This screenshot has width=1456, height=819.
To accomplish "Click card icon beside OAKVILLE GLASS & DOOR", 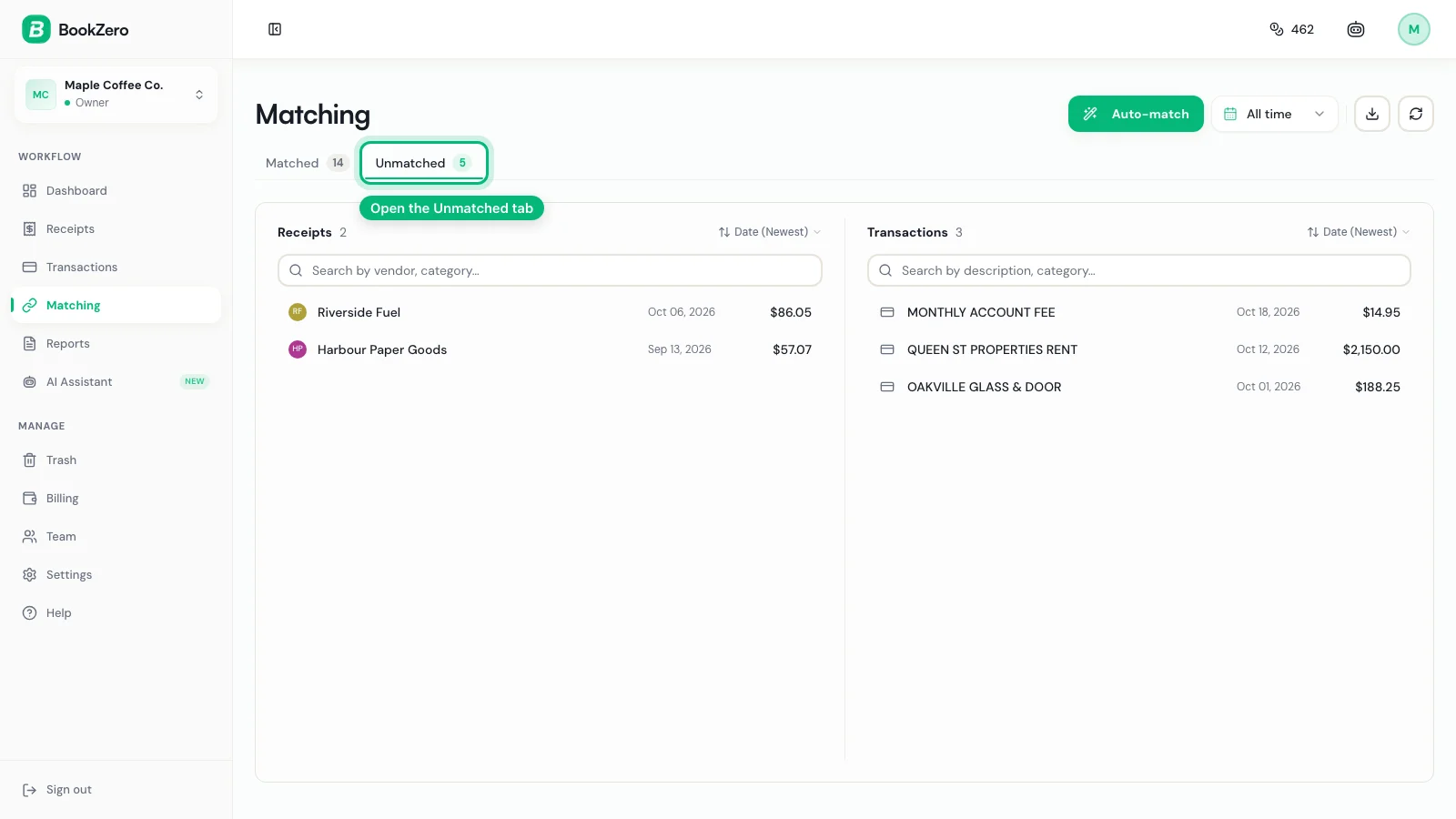I will pyautogui.click(x=887, y=387).
